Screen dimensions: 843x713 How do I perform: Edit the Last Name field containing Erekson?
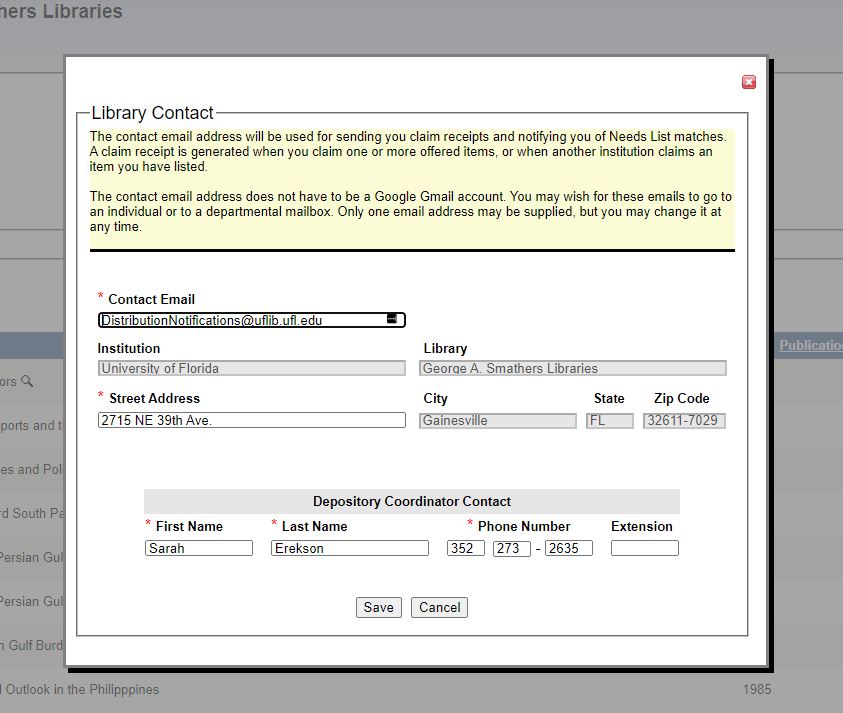pos(349,548)
